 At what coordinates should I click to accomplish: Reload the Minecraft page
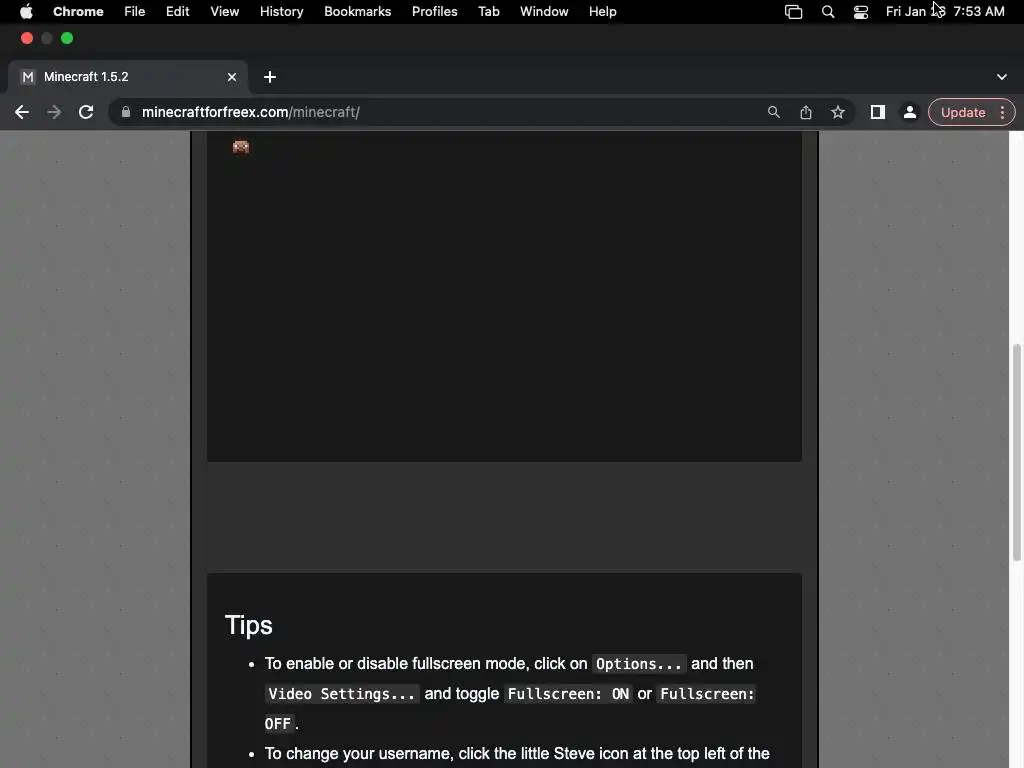click(86, 112)
